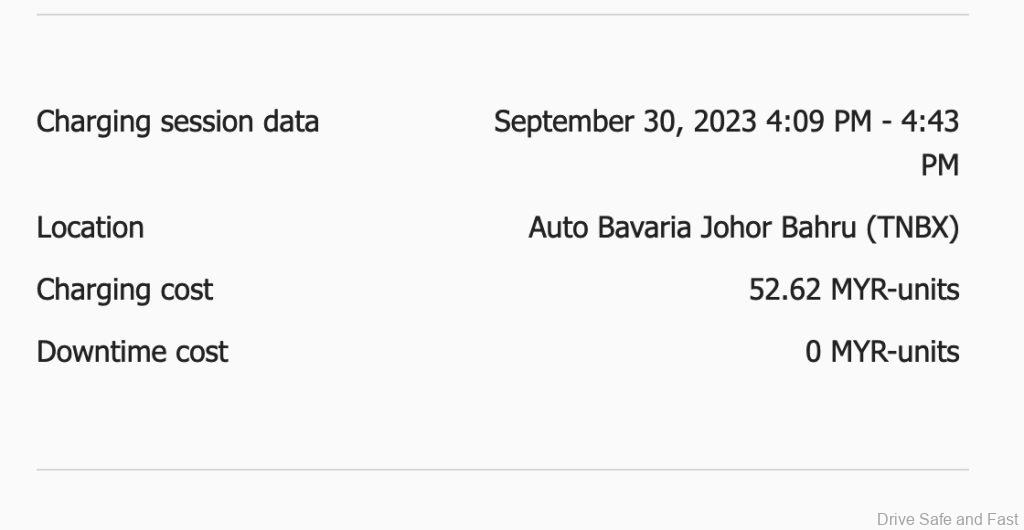The width and height of the screenshot is (1024, 530).
Task: Click the "Charging cost" label
Action: tap(125, 290)
